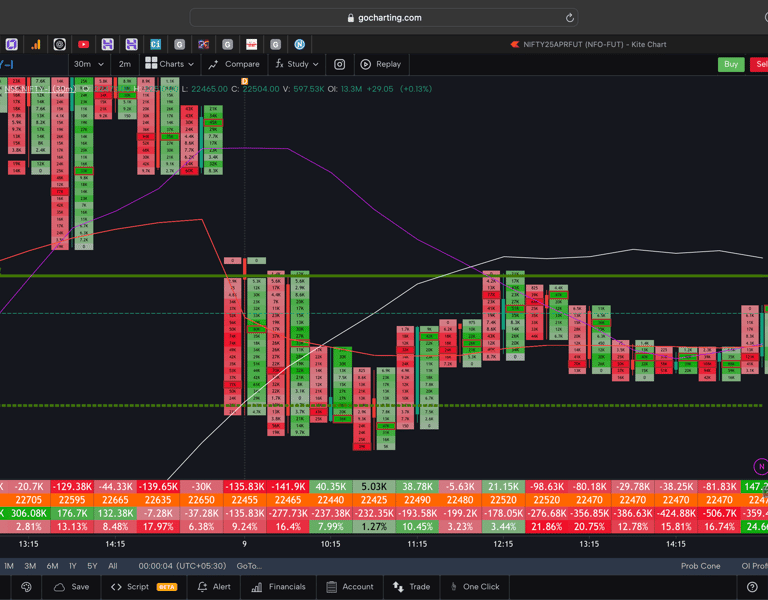This screenshot has width=768, height=600.
Task: Select the 3M range
Action: pyautogui.click(x=30, y=566)
